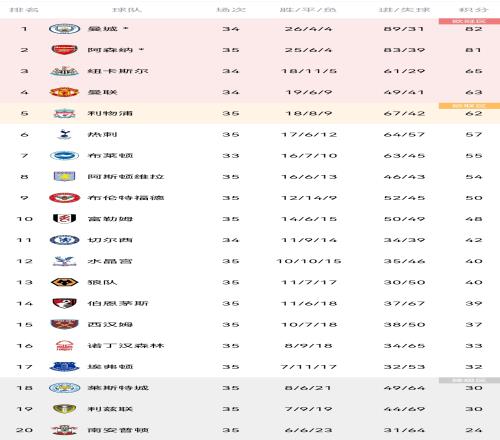Viewport: 500px width, 440px height.
Task: Click the Manchester United red badge
Action: [64, 92]
